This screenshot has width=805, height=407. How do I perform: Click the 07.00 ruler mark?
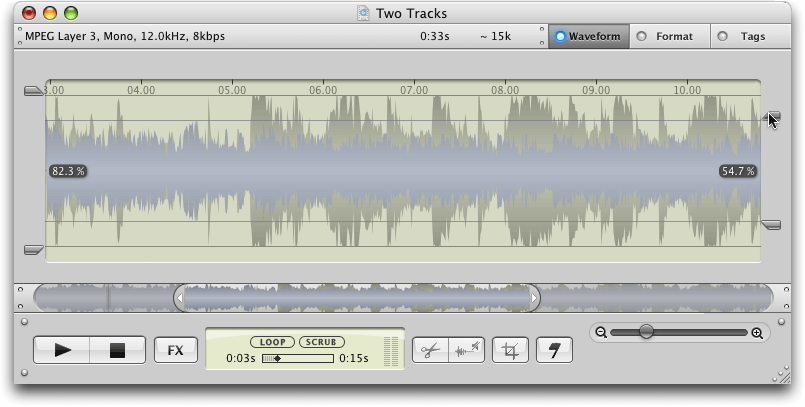414,90
